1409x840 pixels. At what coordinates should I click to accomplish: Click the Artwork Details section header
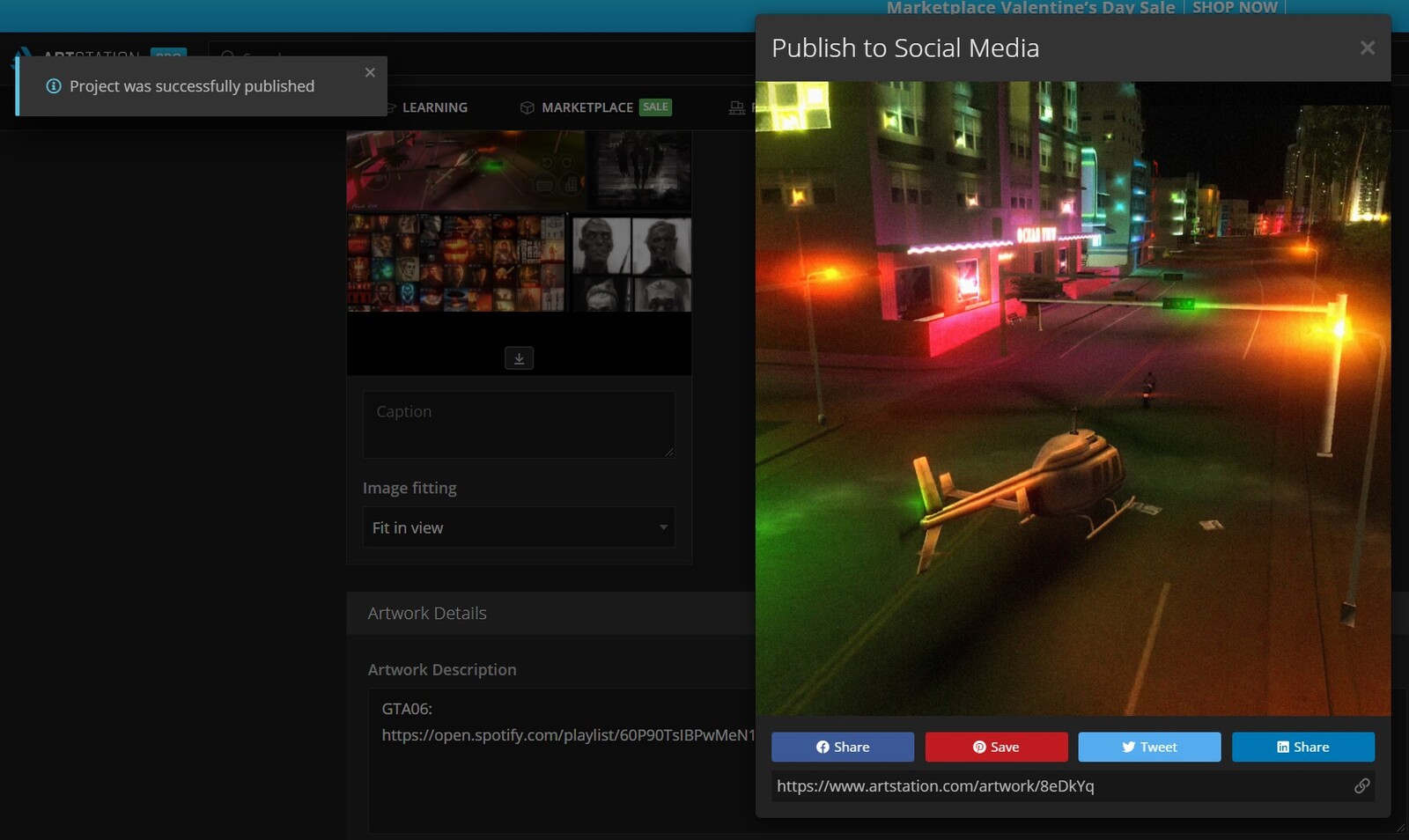click(550, 613)
